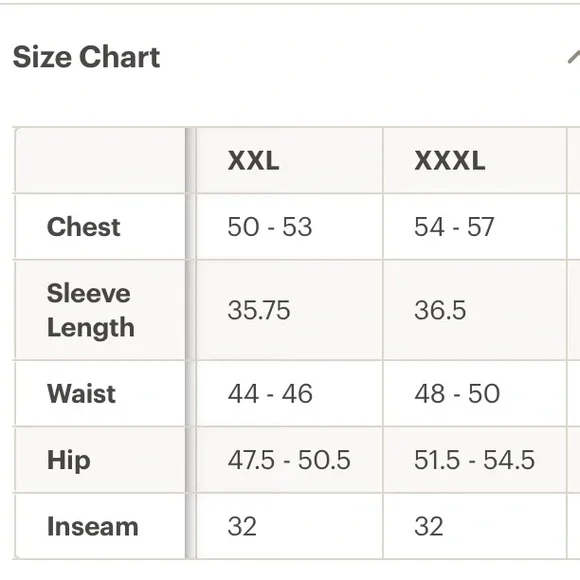Click the Inseam row label
Screen dimensions: 580x580
tap(93, 526)
